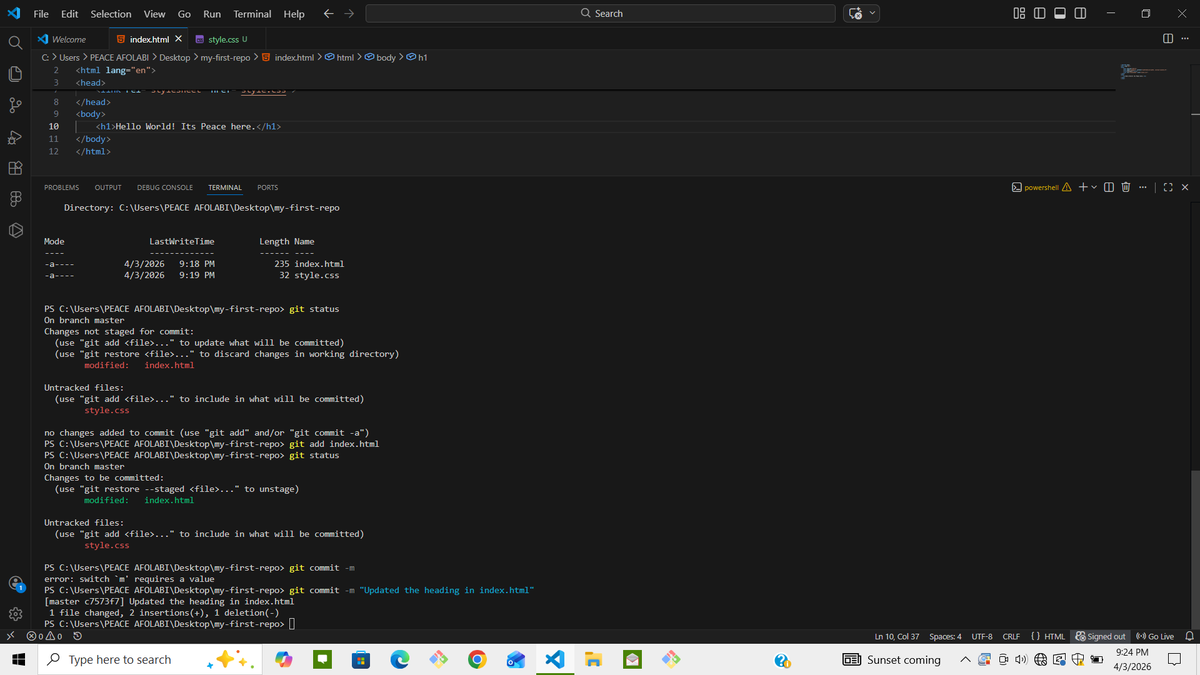Screen dimensions: 1200x675
Task: Kill the terminal with trash icon
Action: pos(1126,187)
